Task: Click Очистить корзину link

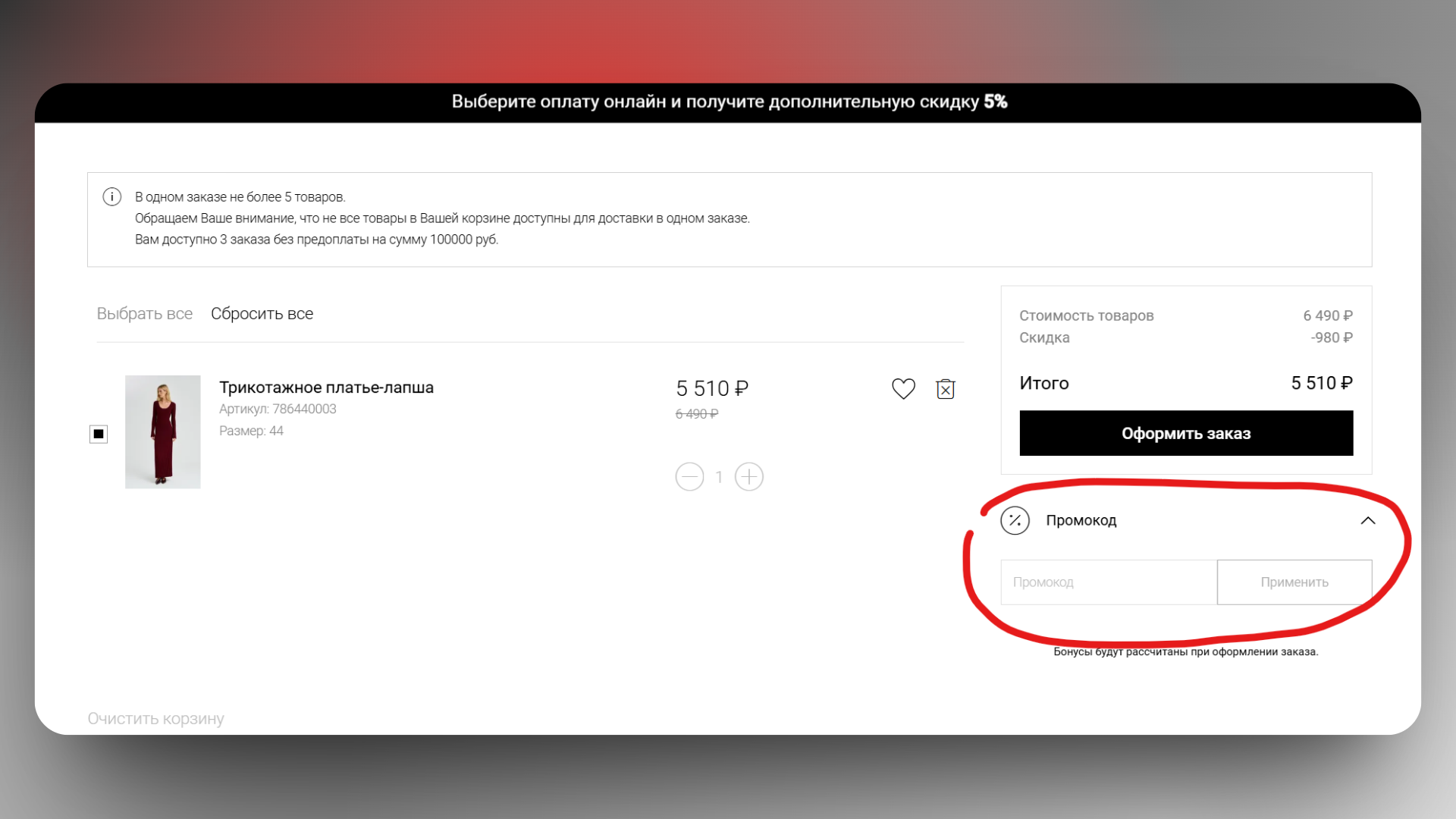Action: coord(155,718)
